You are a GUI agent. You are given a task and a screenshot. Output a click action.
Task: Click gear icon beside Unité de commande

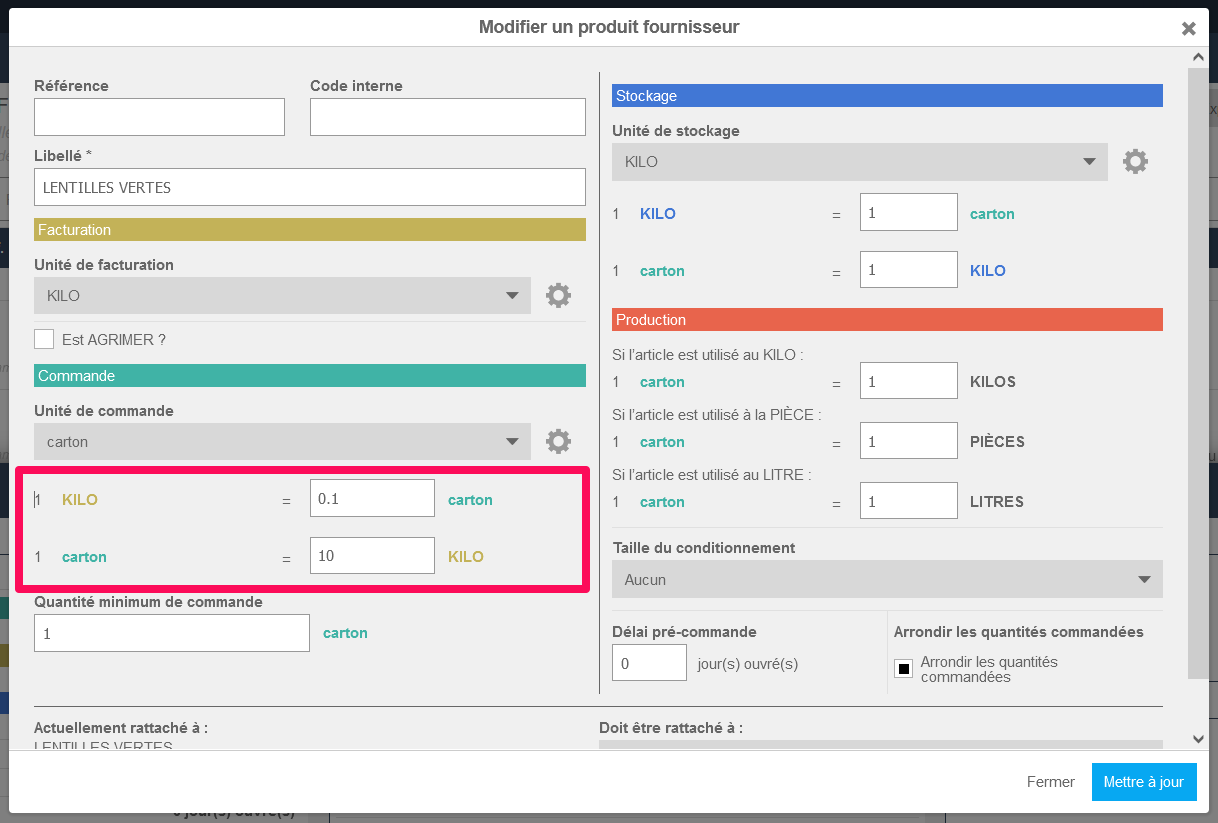click(558, 441)
